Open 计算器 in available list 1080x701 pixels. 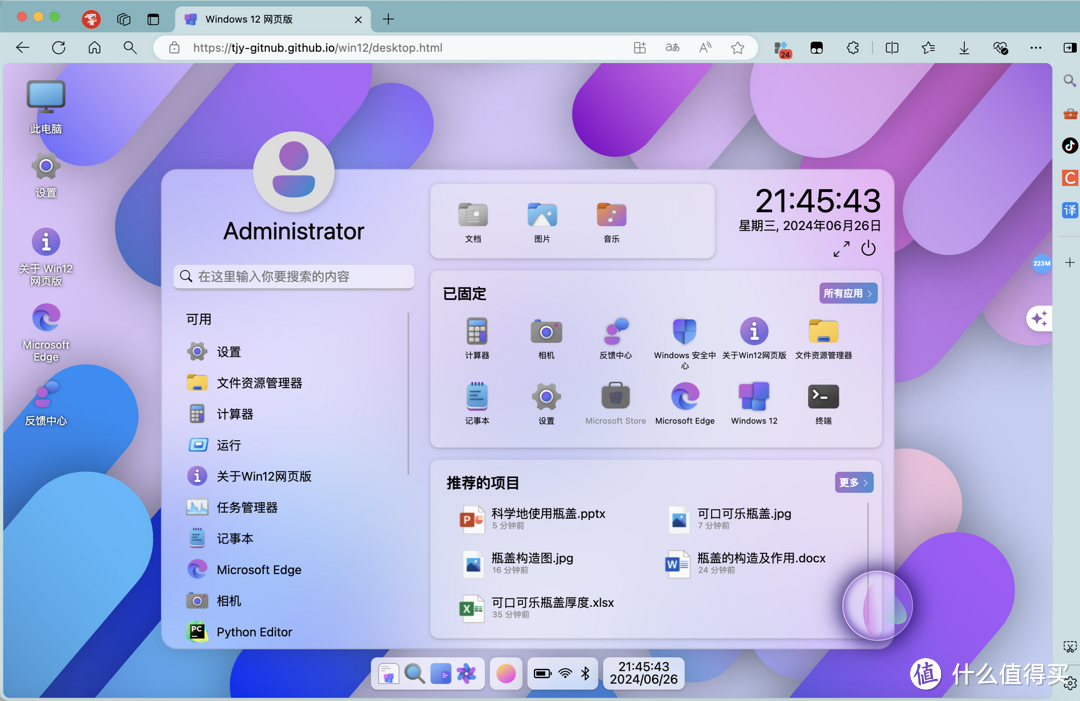296,414
